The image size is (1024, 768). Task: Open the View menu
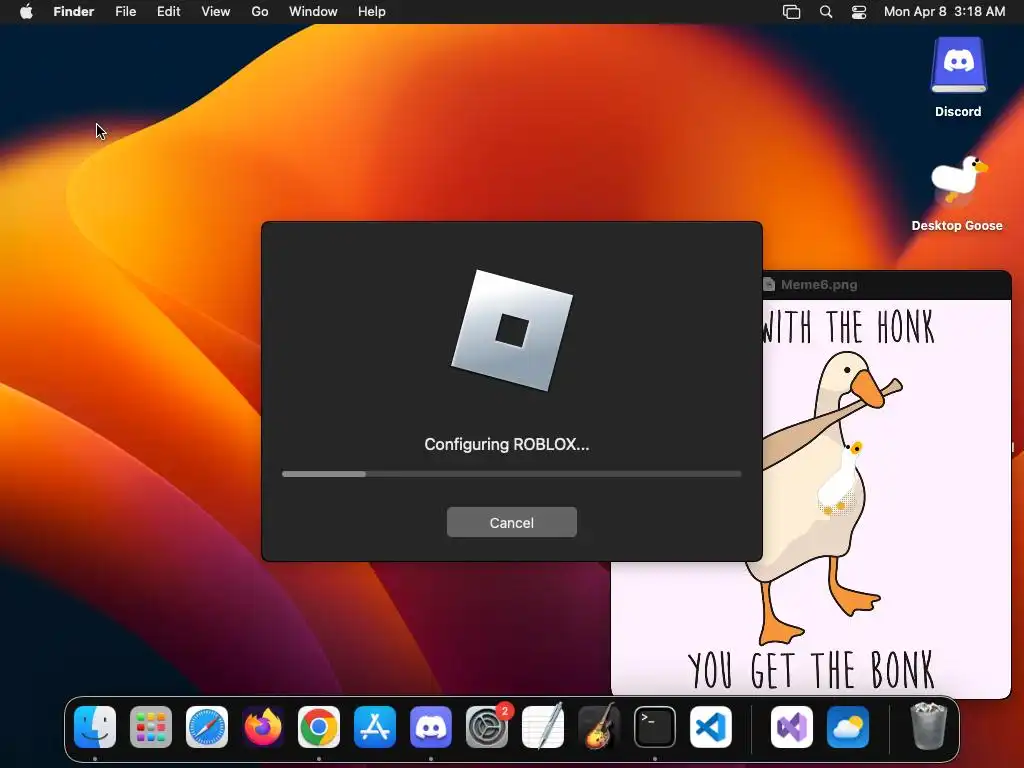tap(216, 12)
